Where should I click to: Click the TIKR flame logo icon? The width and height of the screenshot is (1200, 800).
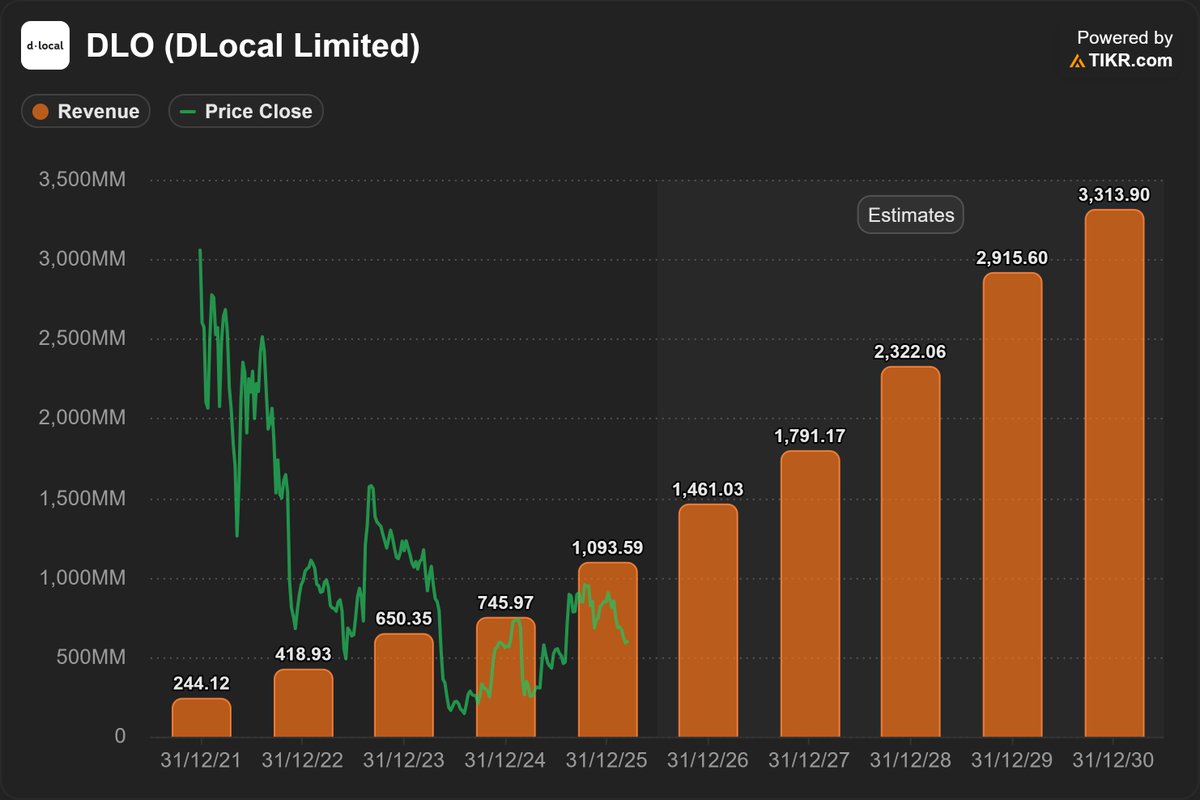click(x=1078, y=61)
